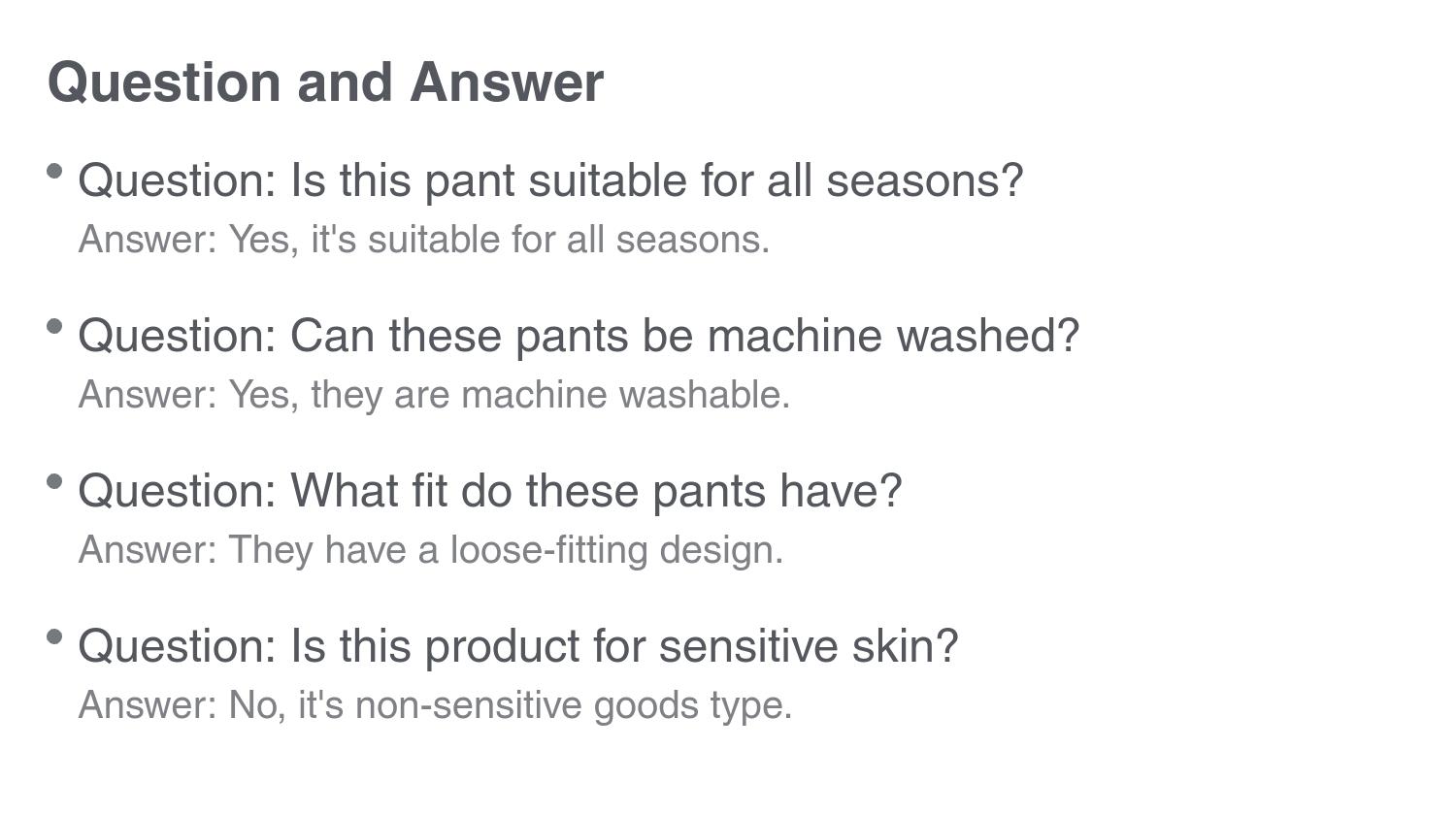The height and width of the screenshot is (815, 1456).
Task: Click the word 'seasons?' ending the first question
Action: pos(924,180)
